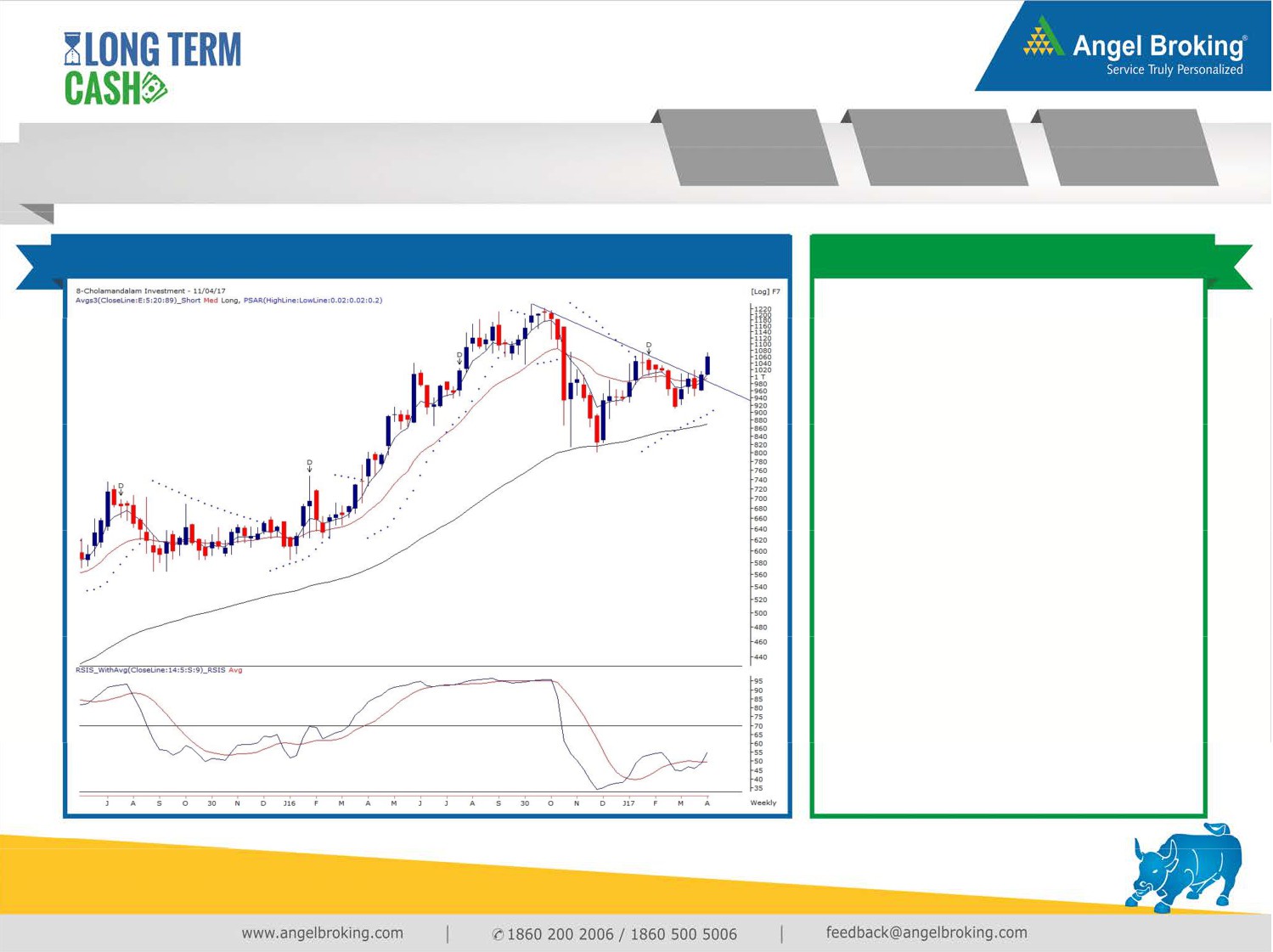Open the www.angelbroking.com link

click(322, 933)
